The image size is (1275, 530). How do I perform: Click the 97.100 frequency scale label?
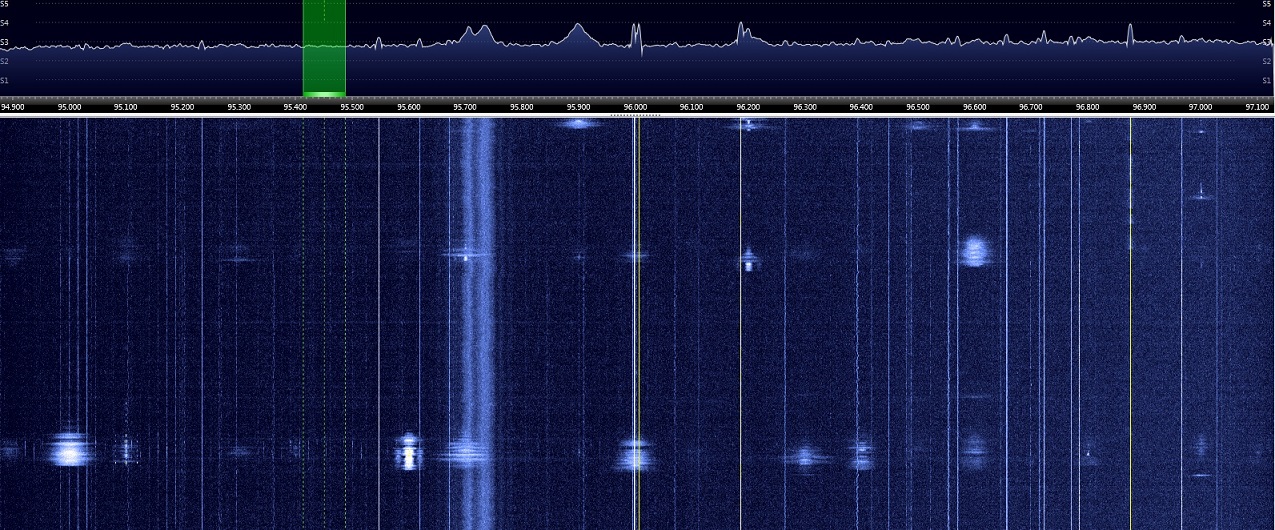pyautogui.click(x=1257, y=106)
